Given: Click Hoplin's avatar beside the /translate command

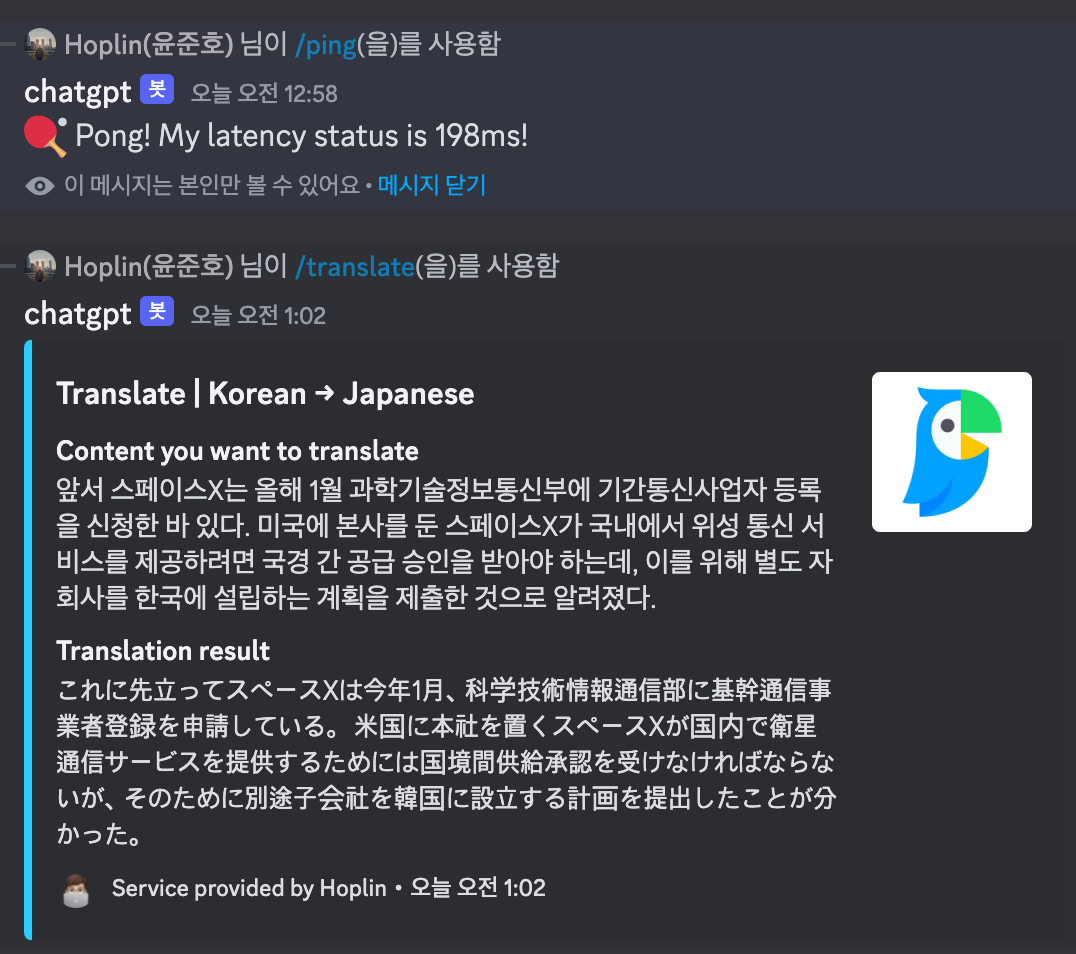Looking at the screenshot, I should click(x=40, y=266).
